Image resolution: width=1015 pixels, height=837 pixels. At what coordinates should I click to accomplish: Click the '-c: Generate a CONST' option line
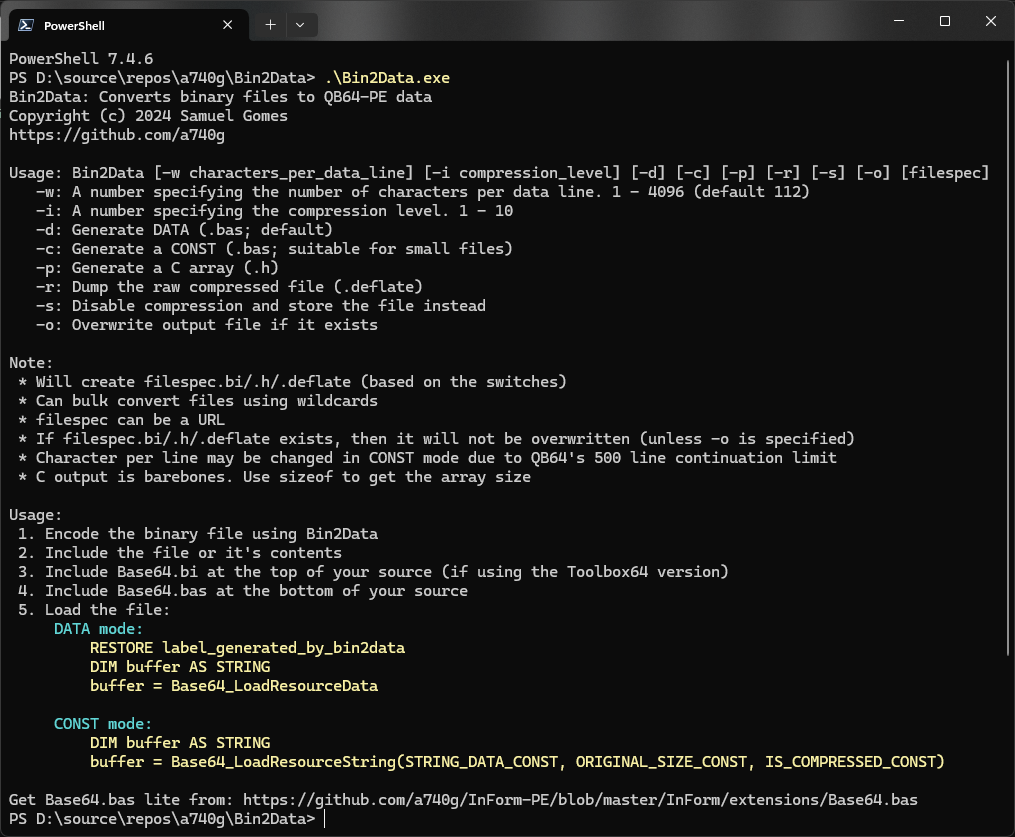click(x=274, y=249)
